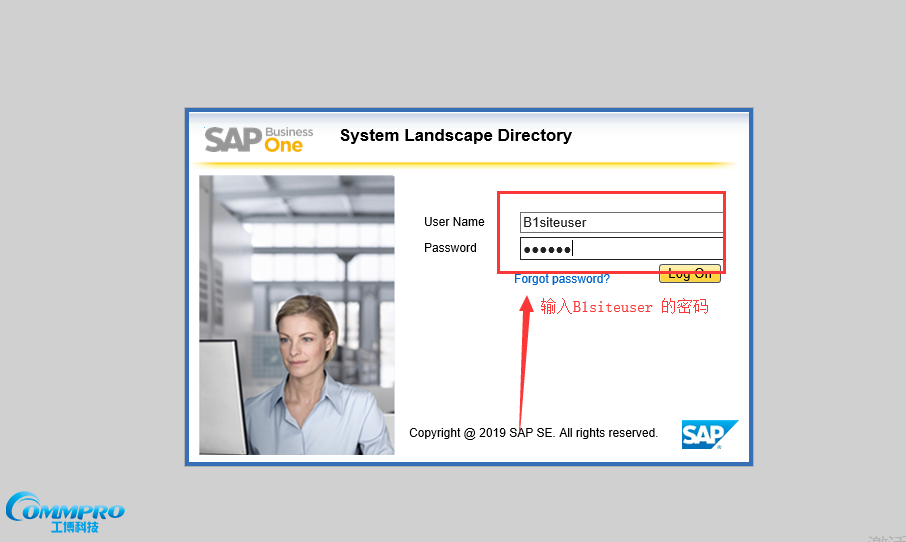Open the Forgot password? link
The width and height of the screenshot is (906, 542).
point(561,279)
